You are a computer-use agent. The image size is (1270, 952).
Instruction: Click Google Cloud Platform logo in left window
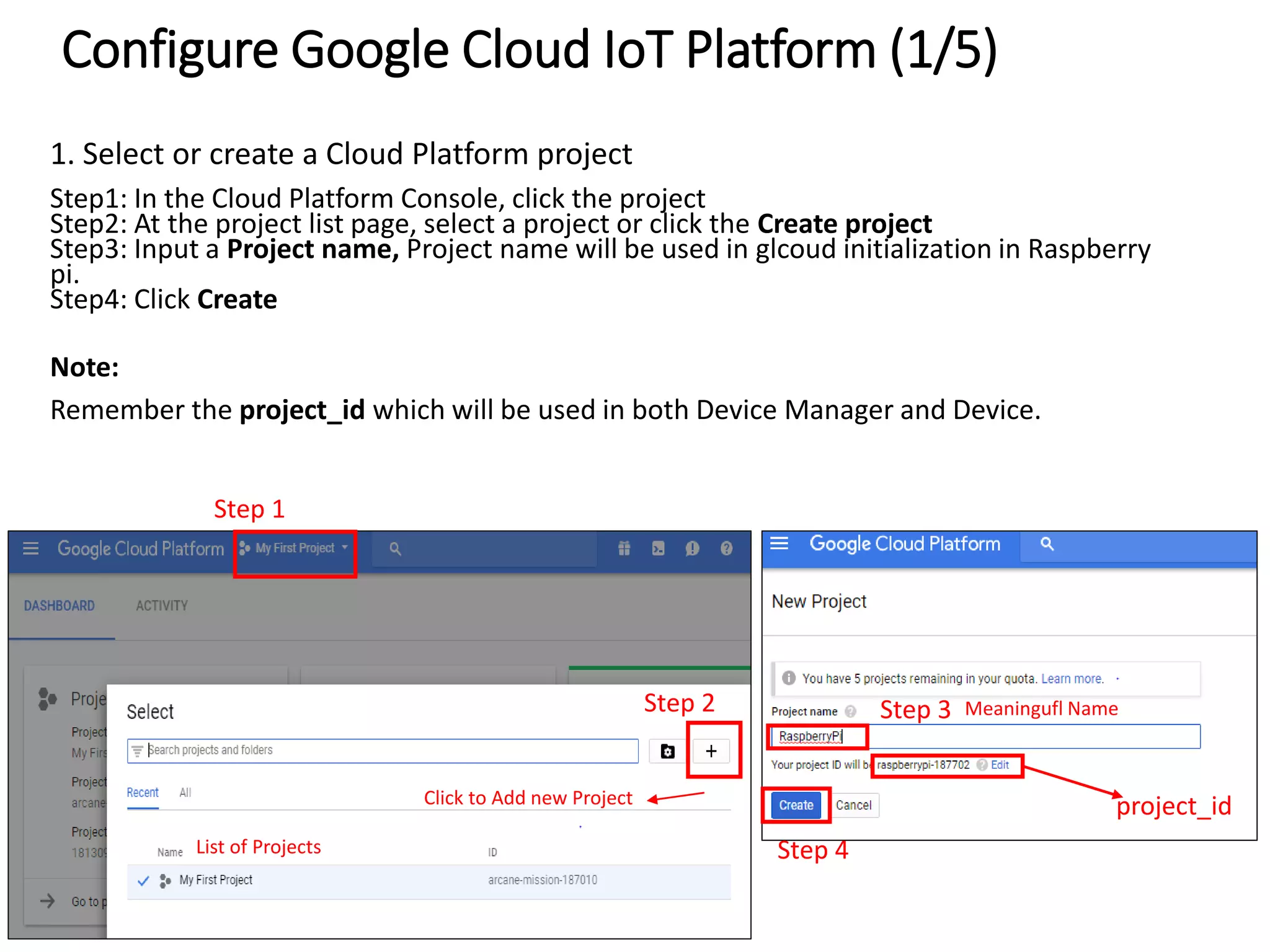pyautogui.click(x=141, y=549)
